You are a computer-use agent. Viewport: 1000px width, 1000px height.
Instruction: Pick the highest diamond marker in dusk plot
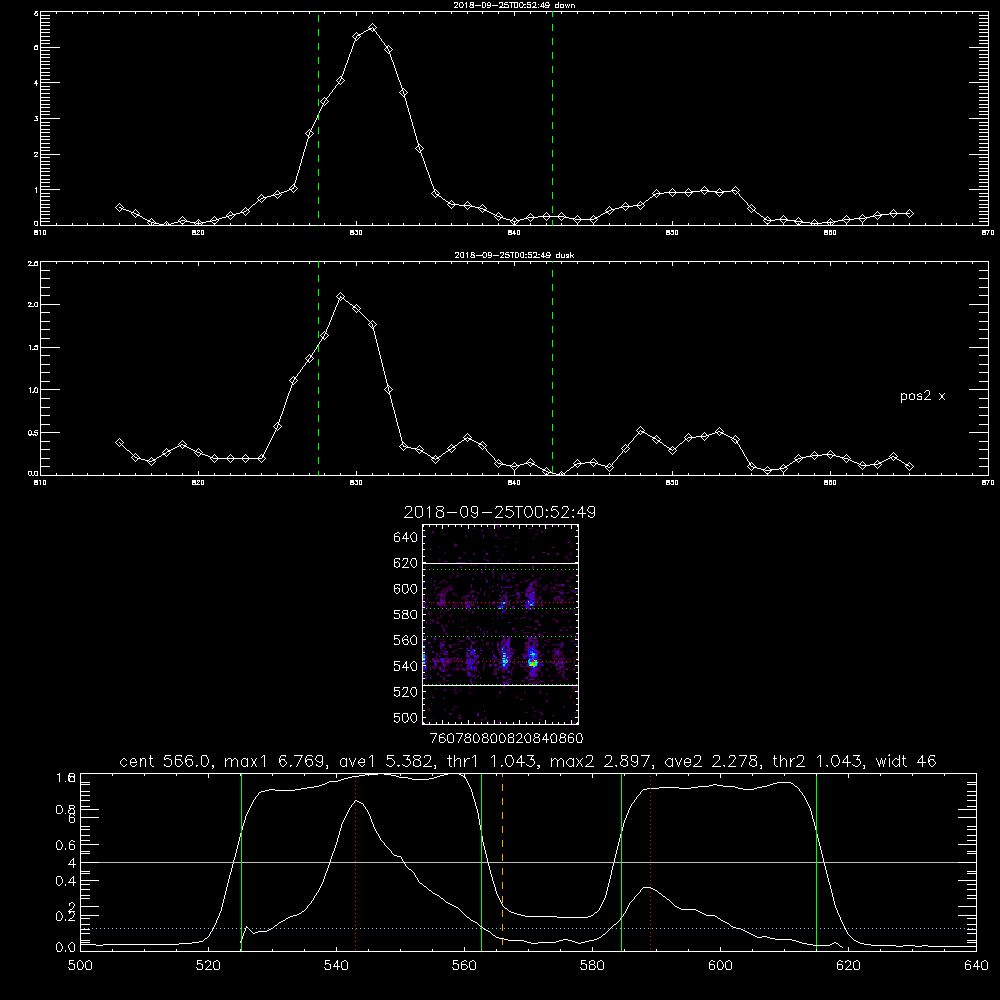pyautogui.click(x=341, y=297)
